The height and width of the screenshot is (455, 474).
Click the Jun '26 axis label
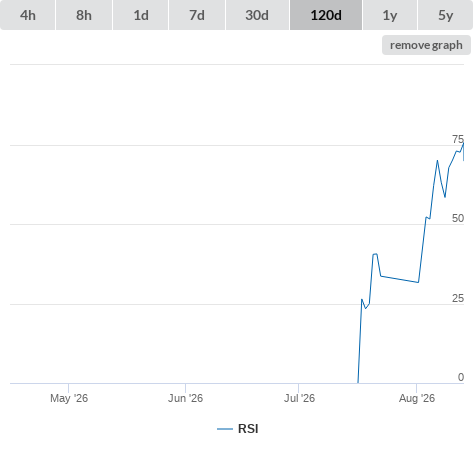(x=185, y=398)
